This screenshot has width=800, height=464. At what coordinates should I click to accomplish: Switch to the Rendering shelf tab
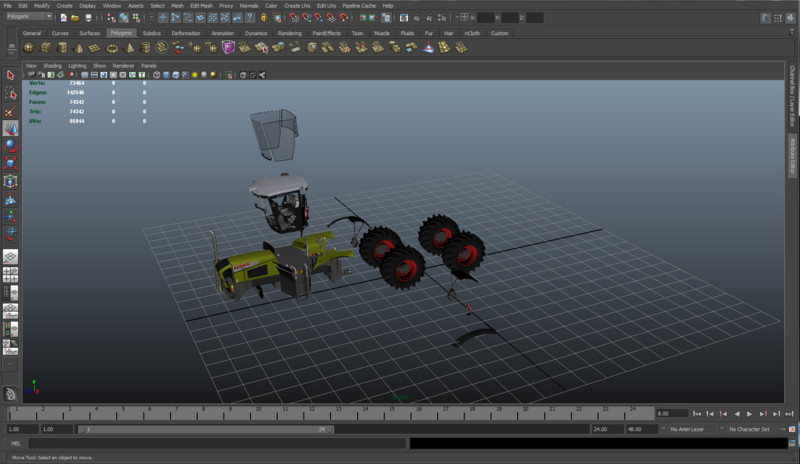pyautogui.click(x=289, y=33)
